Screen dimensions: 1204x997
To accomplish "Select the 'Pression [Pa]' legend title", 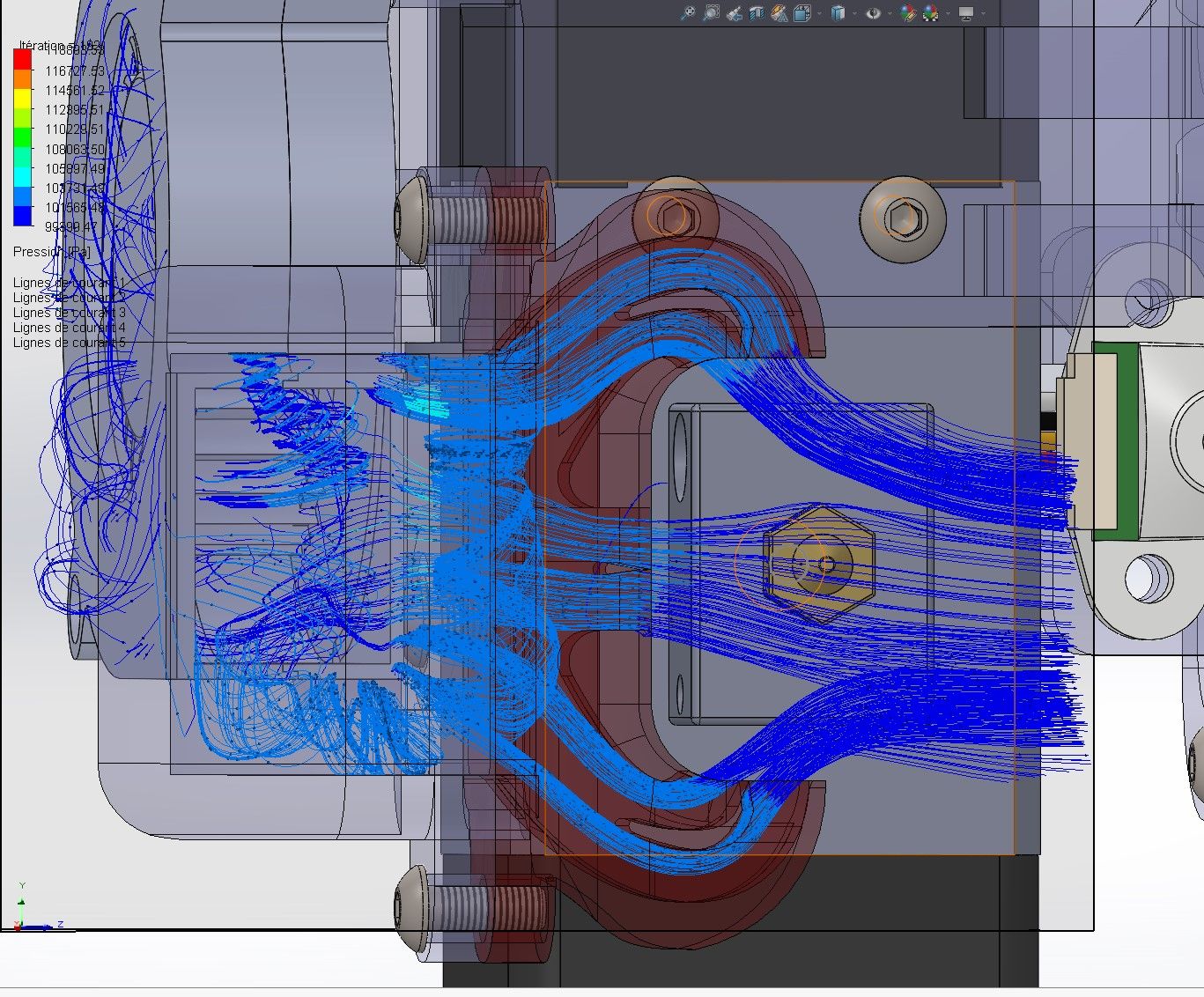I will [x=52, y=252].
